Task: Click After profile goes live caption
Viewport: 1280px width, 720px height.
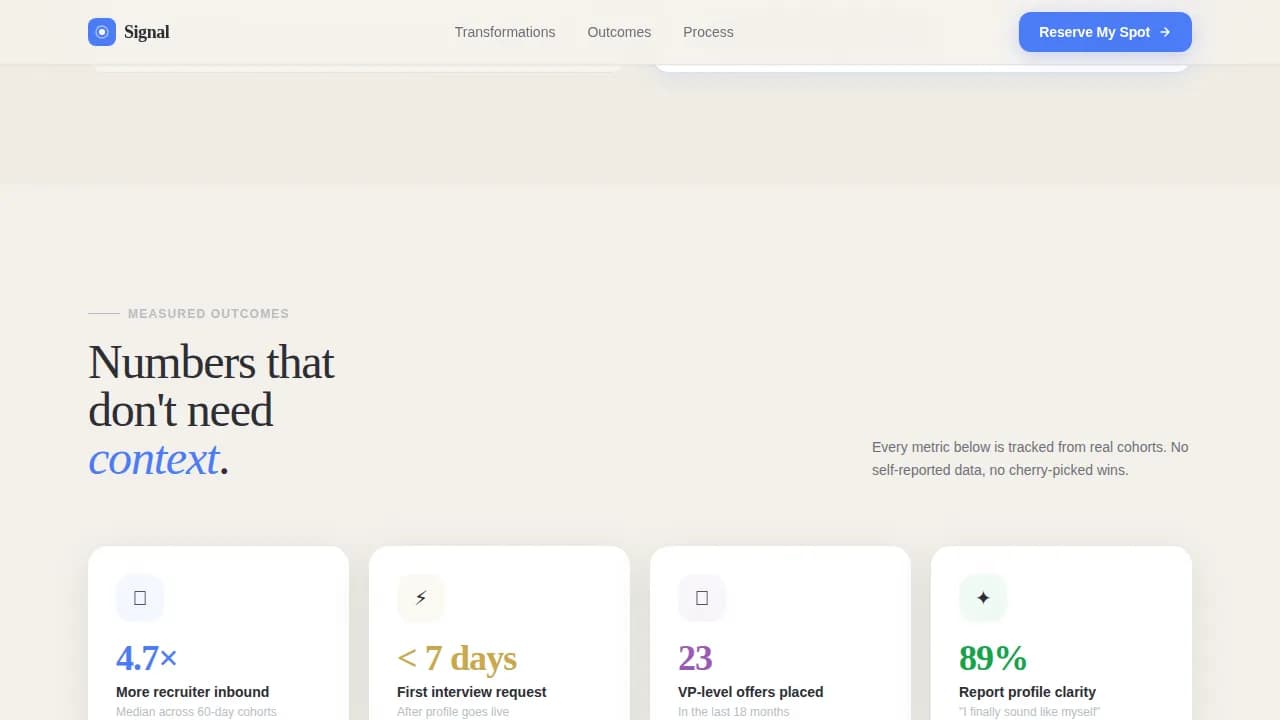Action: pyautogui.click(x=453, y=712)
